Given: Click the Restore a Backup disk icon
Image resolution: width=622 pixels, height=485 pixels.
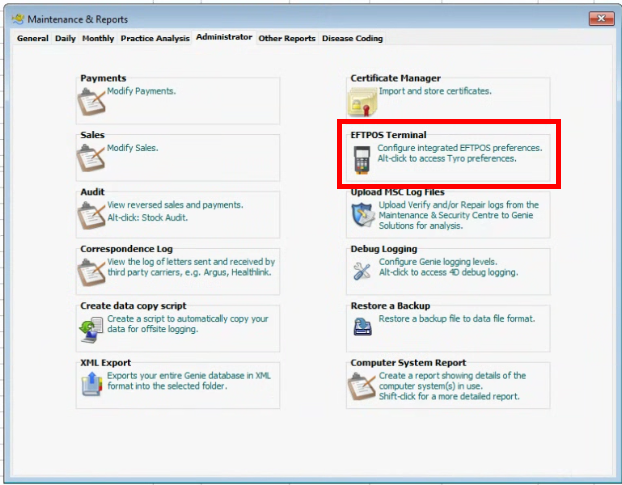Looking at the screenshot, I should (361, 327).
